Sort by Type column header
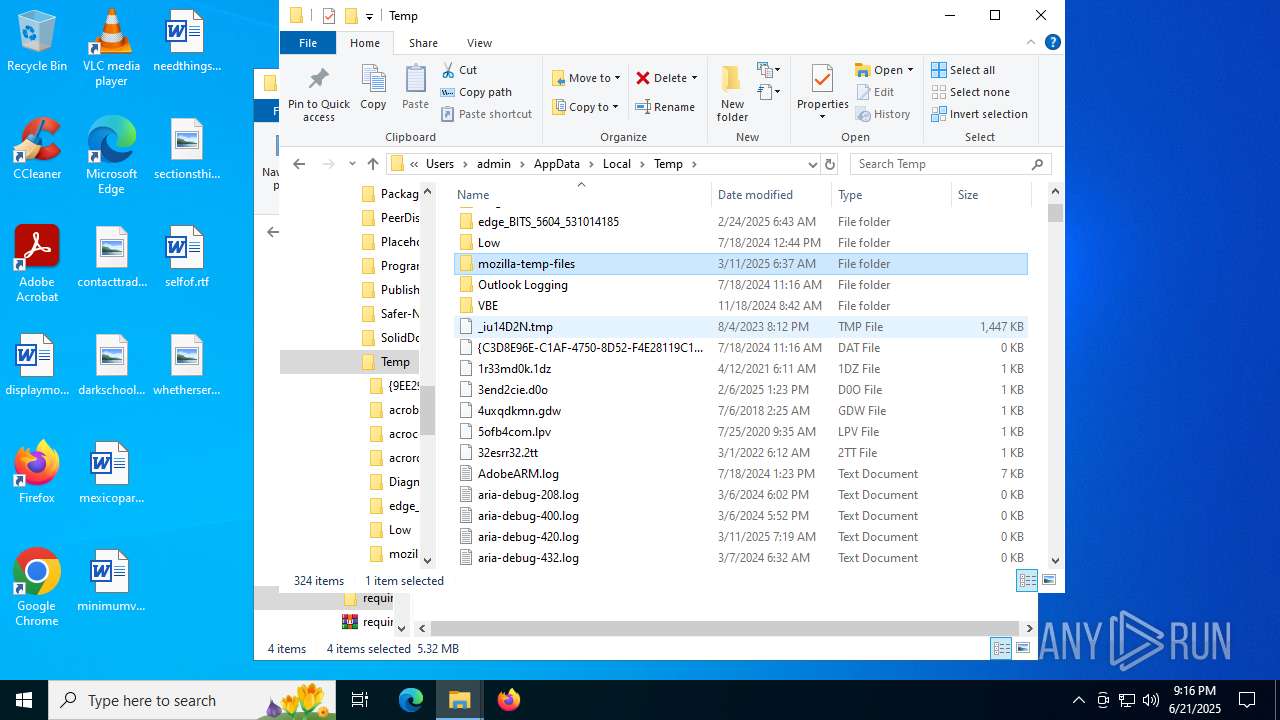The image size is (1280, 720). tap(891, 195)
